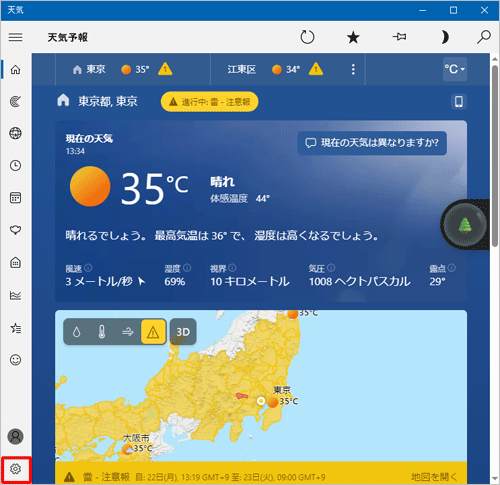The width and height of the screenshot is (500, 485).
Task: Open 地図を開く link
Action: pyautogui.click(x=434, y=477)
